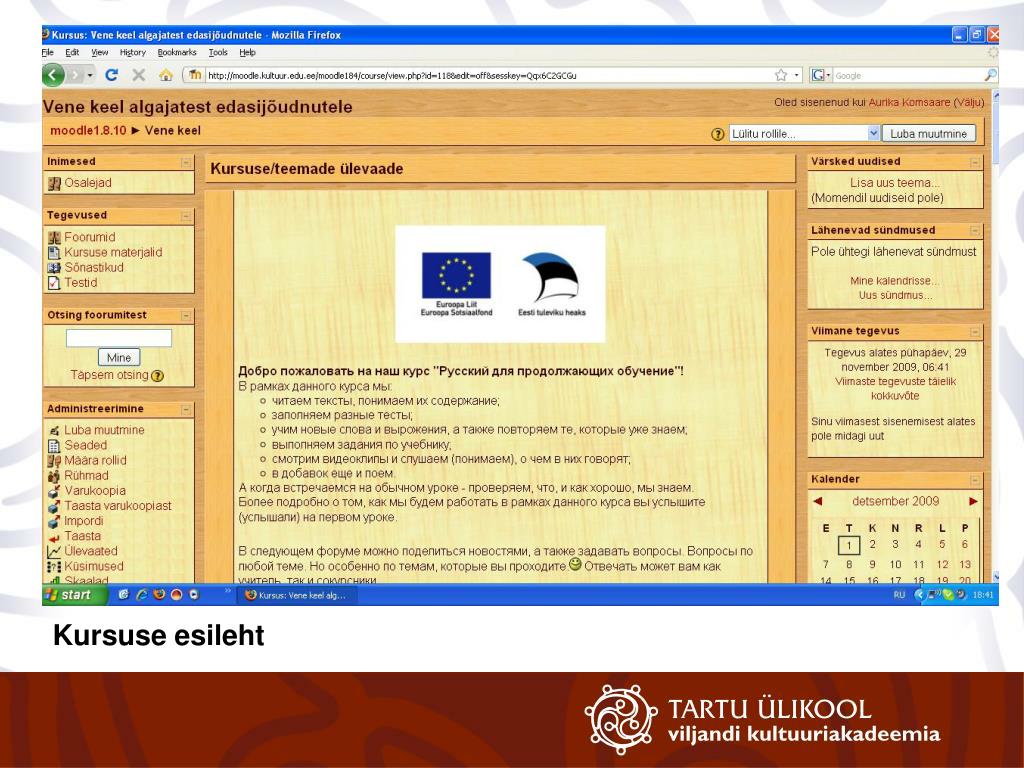This screenshot has height=768, width=1024.
Task: Click the Osalejad participants icon
Action: point(54,184)
